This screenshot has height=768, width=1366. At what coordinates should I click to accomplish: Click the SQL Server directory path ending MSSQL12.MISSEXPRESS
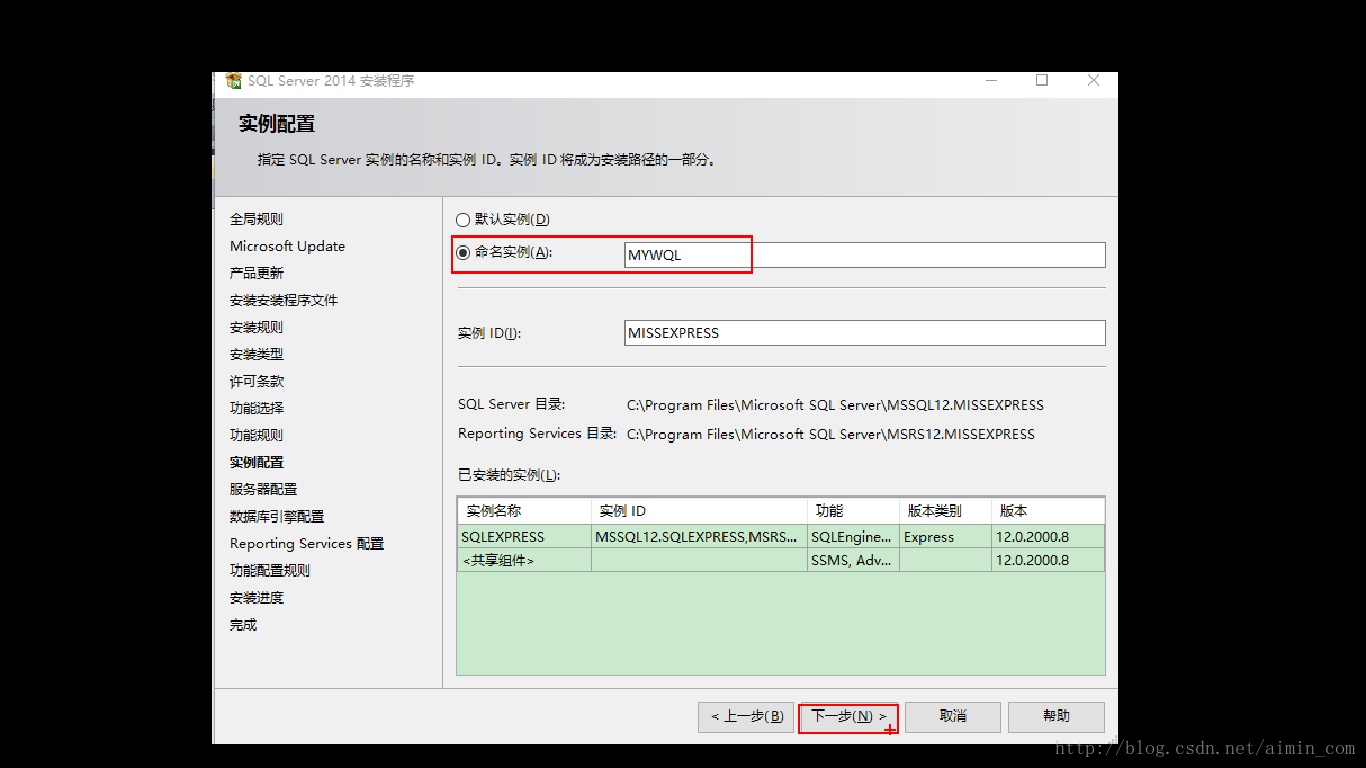pos(835,405)
